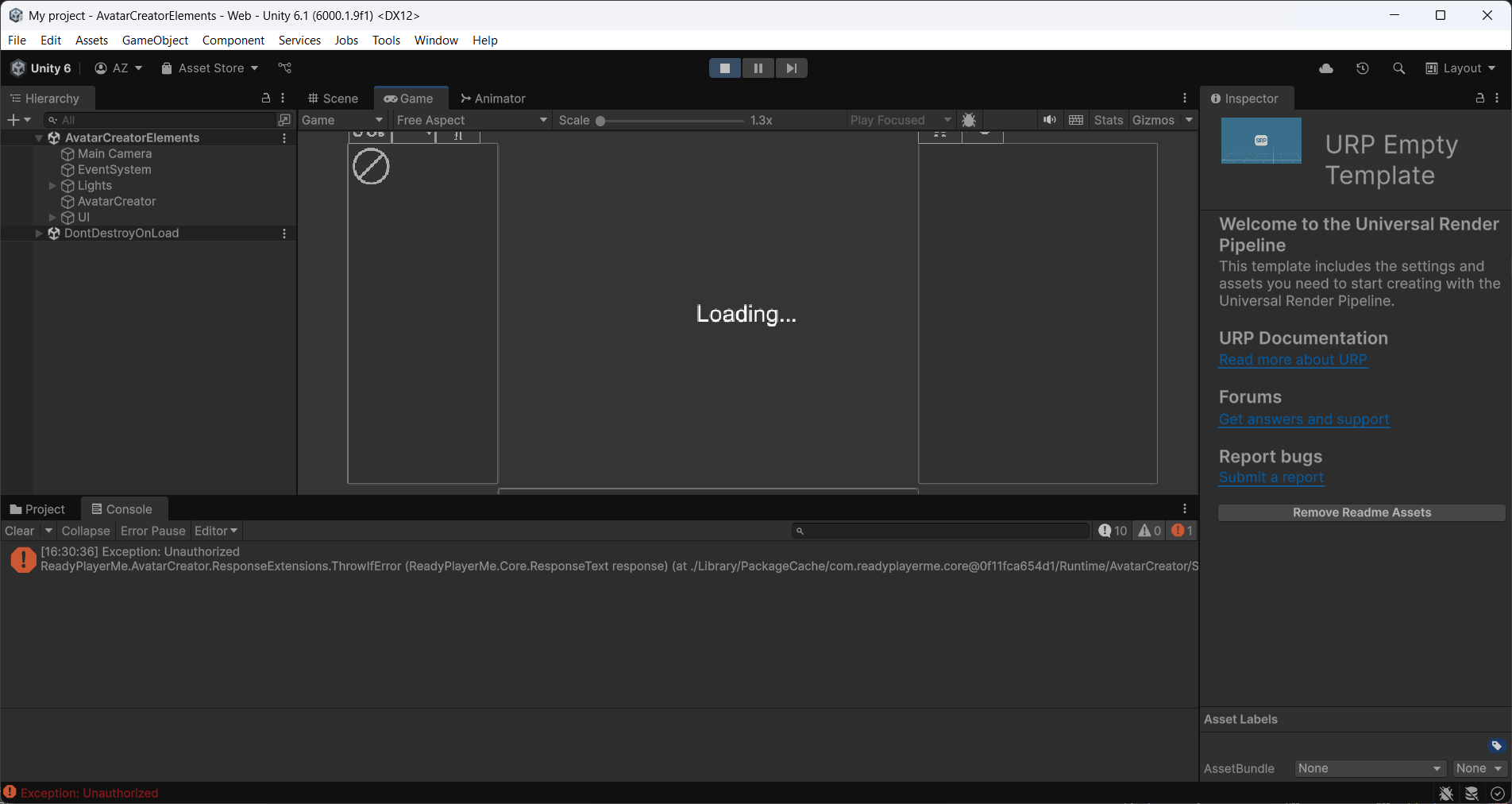Screen dimensions: 1512x804
Task: Open Inspector more options menu
Action: [1497, 99]
